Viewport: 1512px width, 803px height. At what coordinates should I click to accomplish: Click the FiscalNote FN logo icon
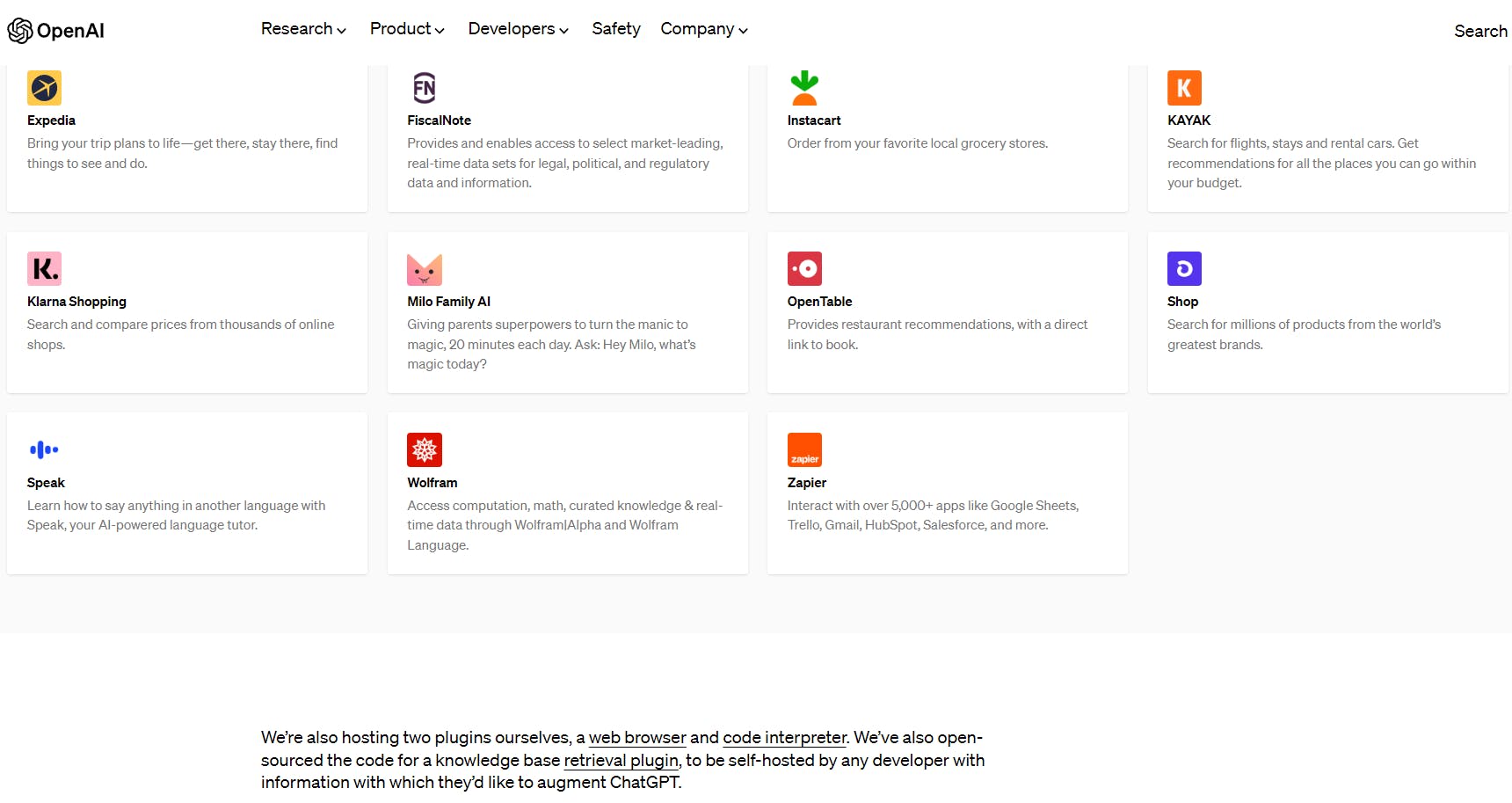tap(425, 88)
